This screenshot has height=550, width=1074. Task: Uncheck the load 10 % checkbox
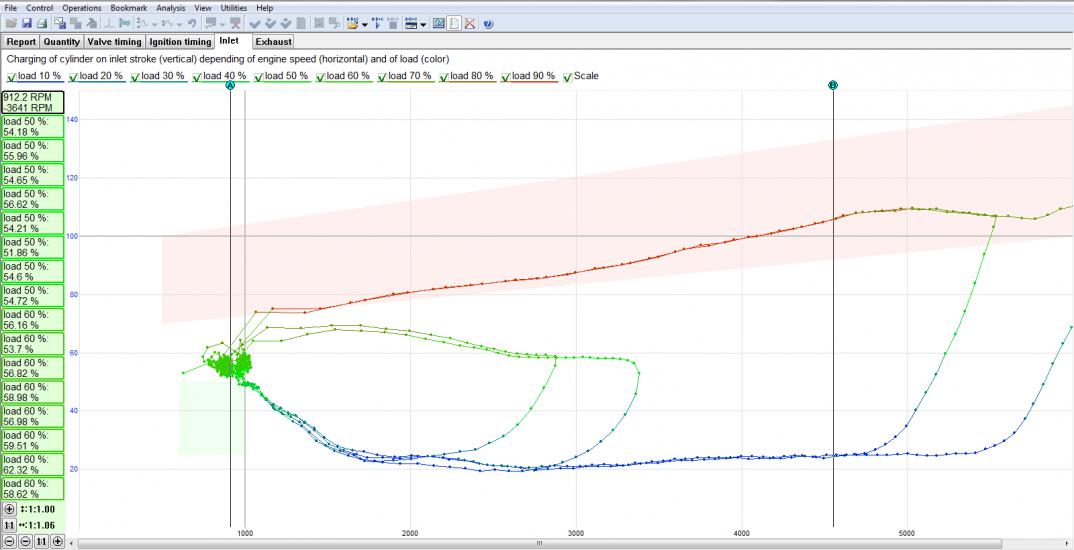pos(11,77)
